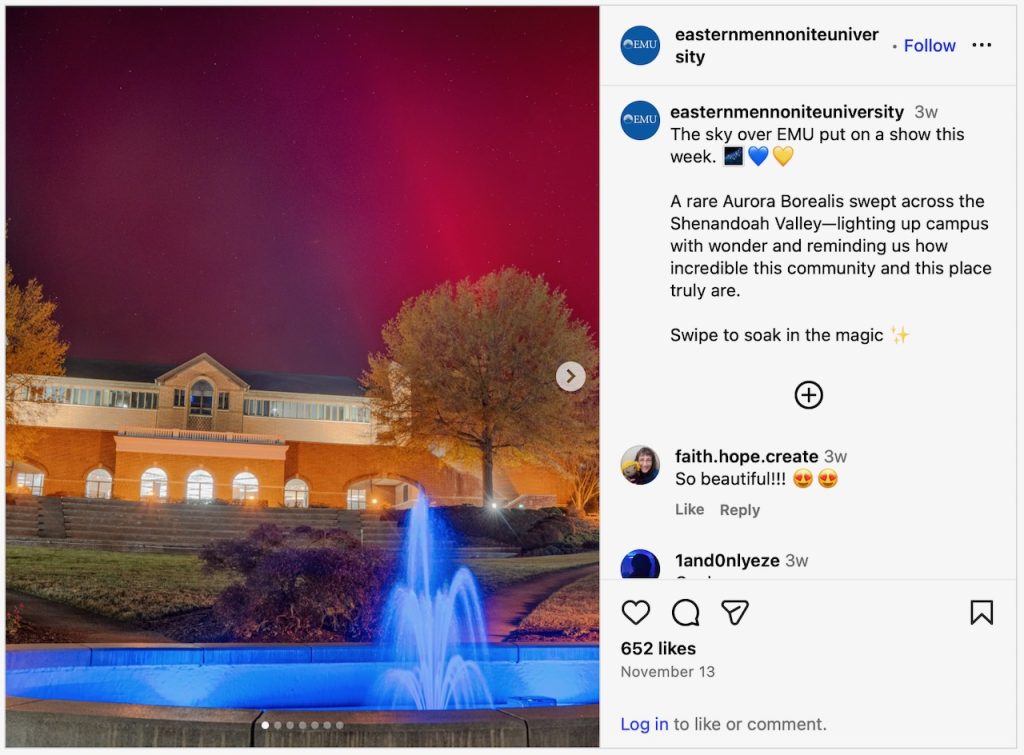
Task: Click the EMU avatar beside the caption
Action: pyautogui.click(x=640, y=120)
